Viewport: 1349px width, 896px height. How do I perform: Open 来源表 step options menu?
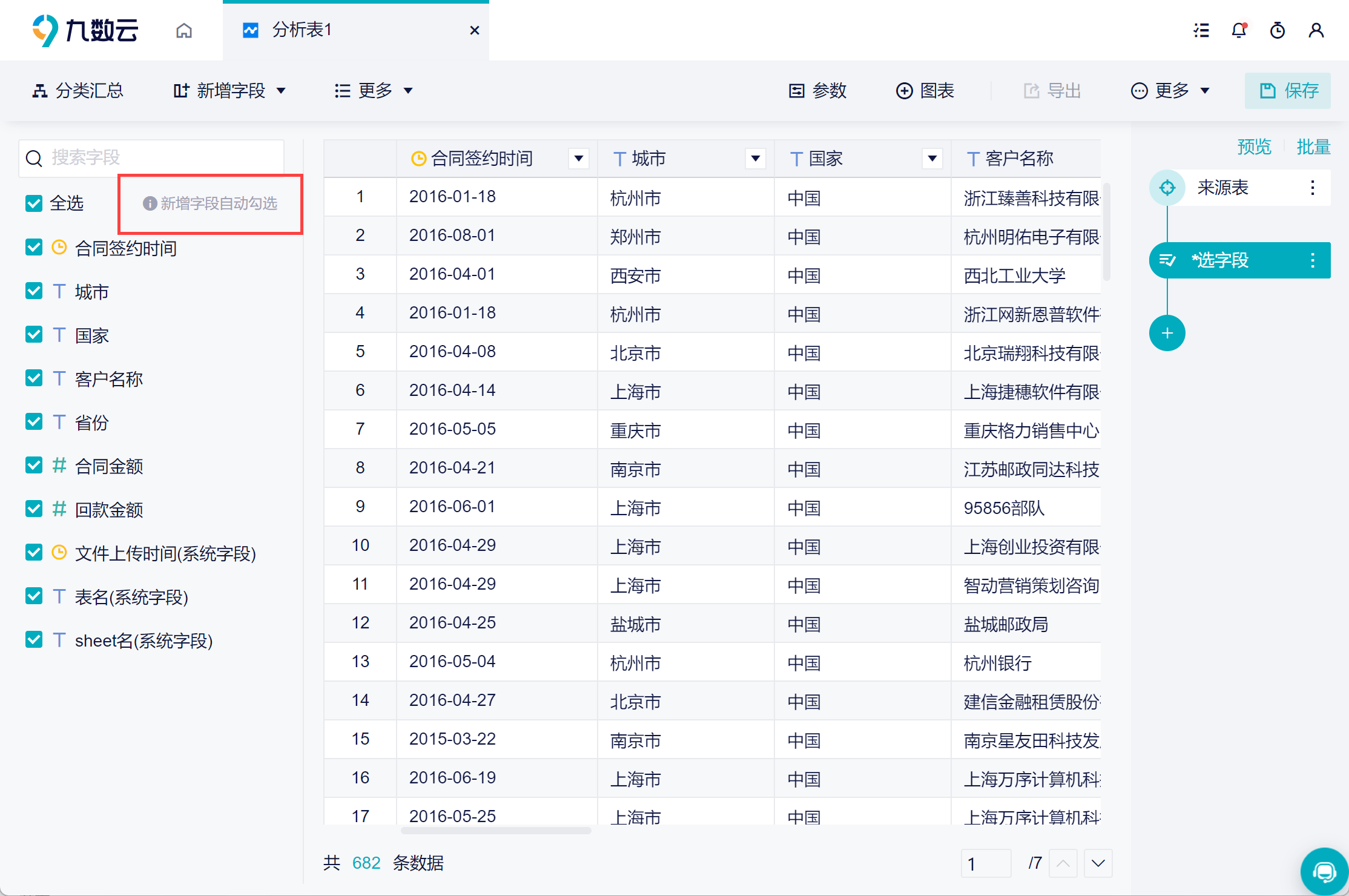(x=1312, y=188)
